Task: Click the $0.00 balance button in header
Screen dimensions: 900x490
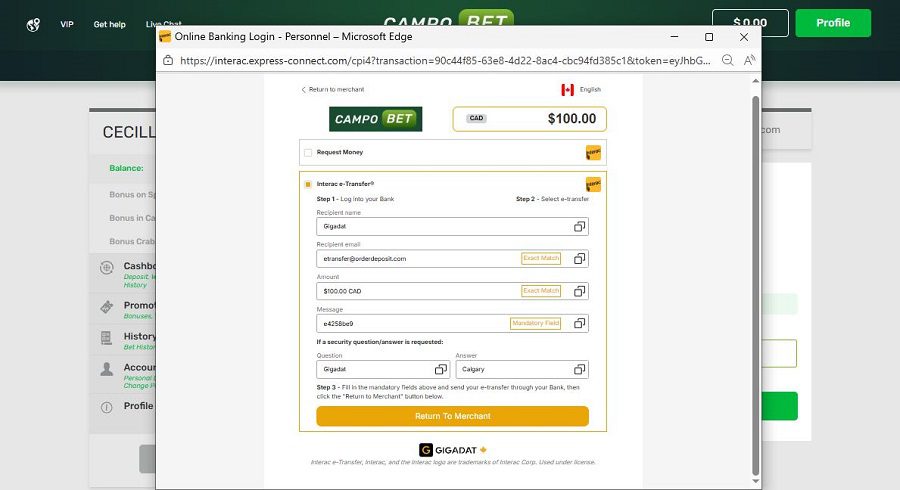Action: (750, 23)
